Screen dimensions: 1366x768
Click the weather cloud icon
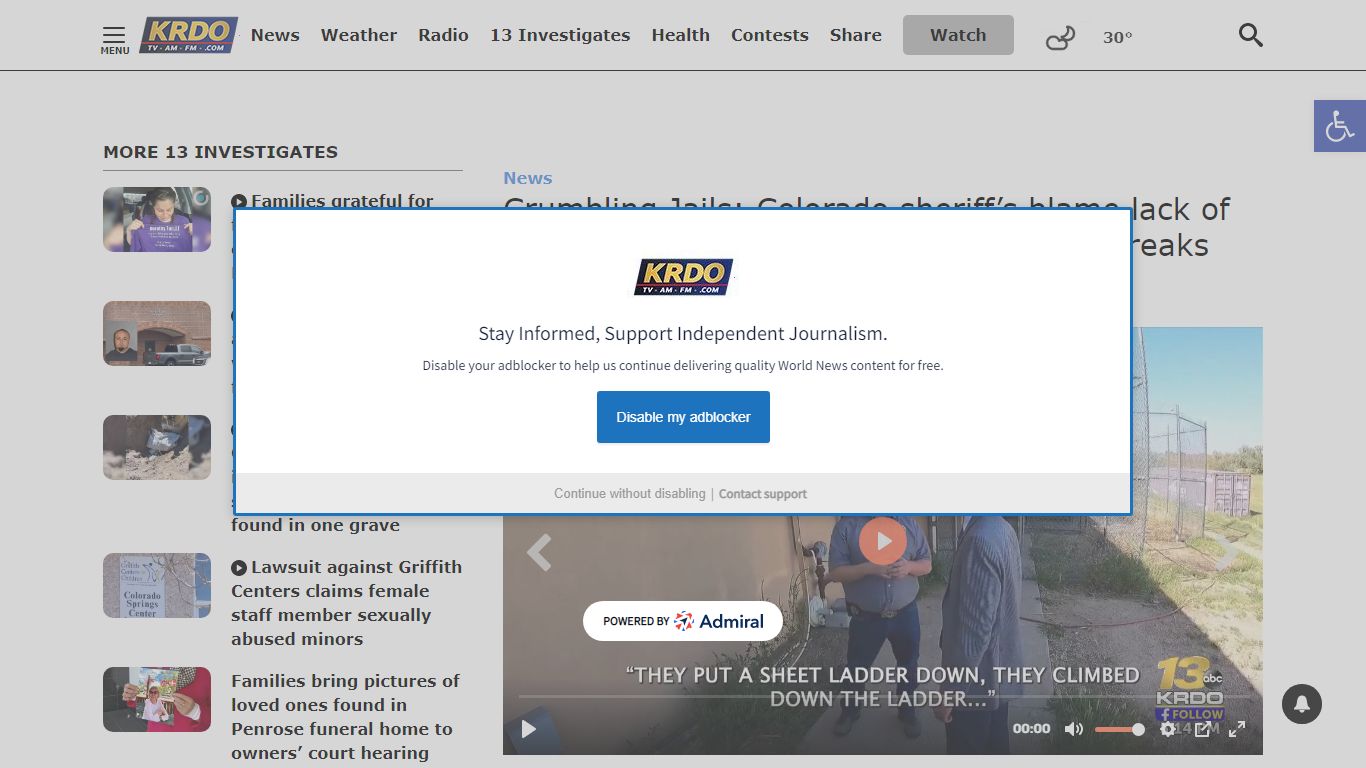pyautogui.click(x=1060, y=39)
